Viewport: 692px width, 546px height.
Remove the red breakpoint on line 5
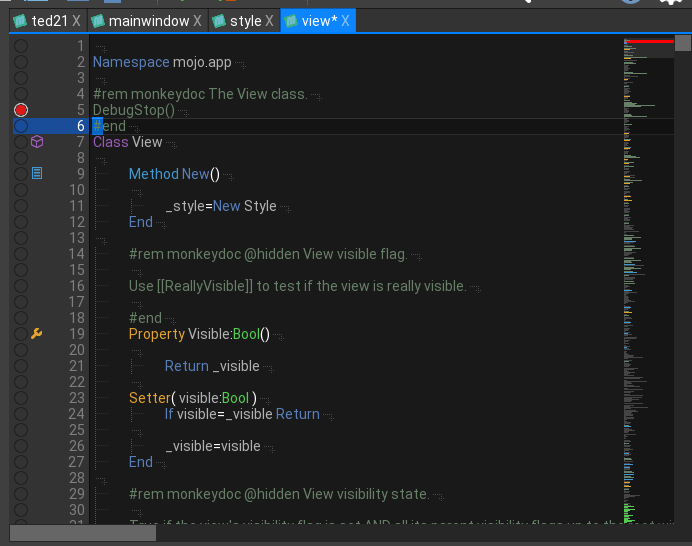[x=21, y=110]
